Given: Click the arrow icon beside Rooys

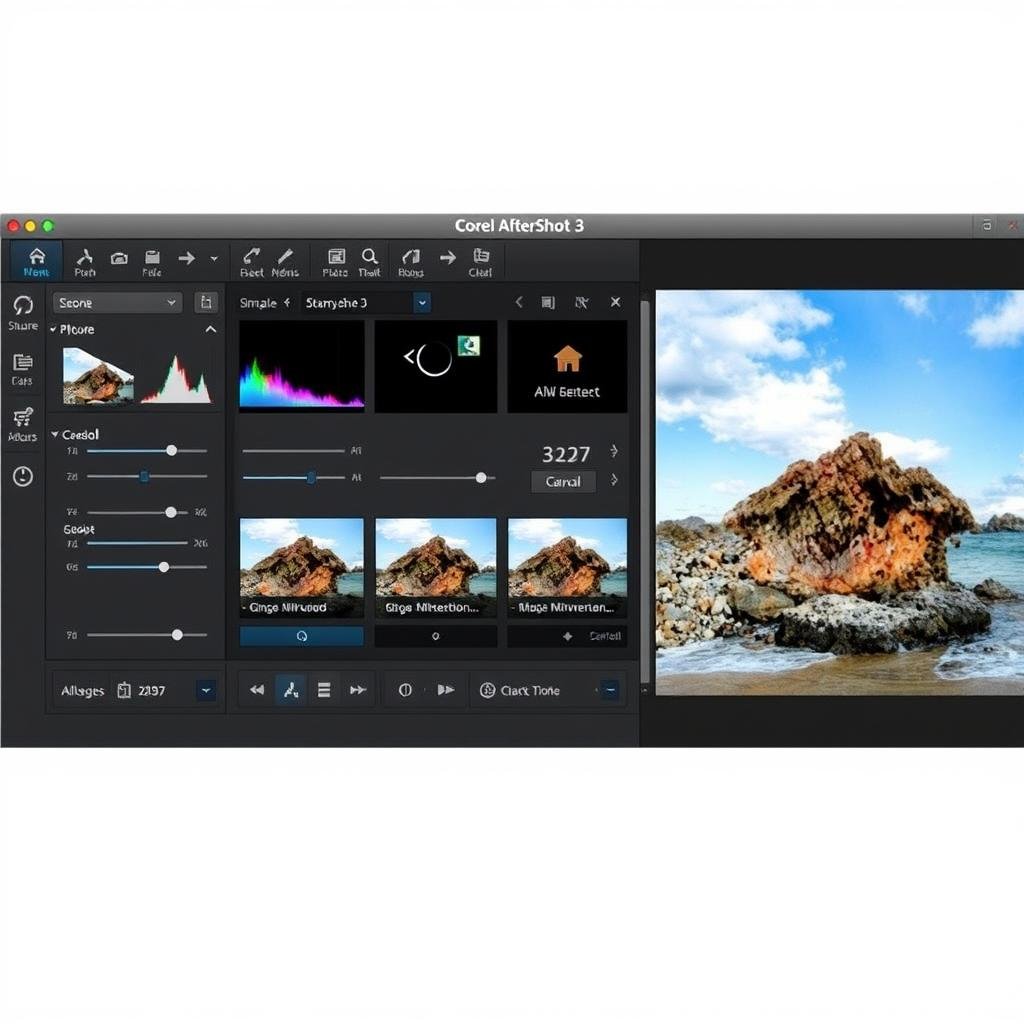Looking at the screenshot, I should tap(448, 257).
